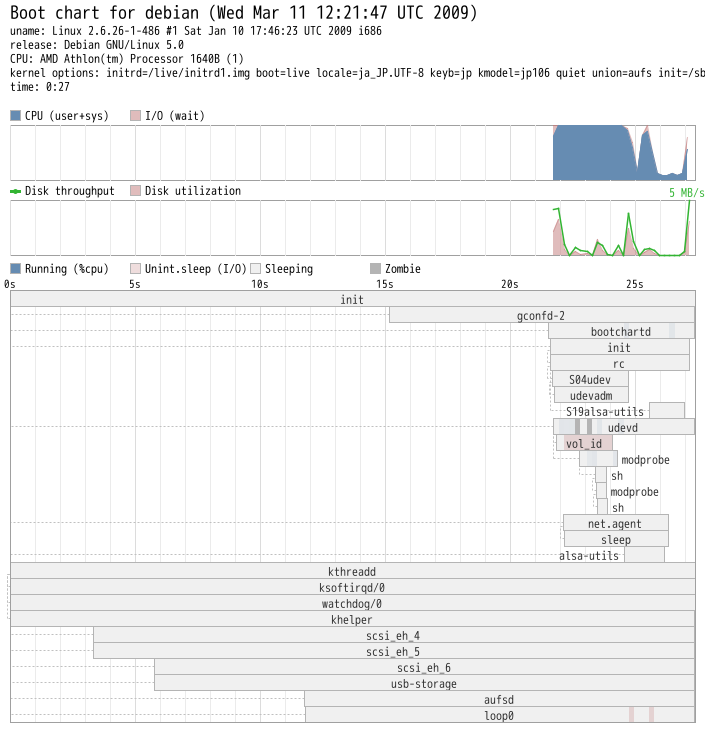
Task: Click the Boot chart for debian title
Action: (x=244, y=13)
